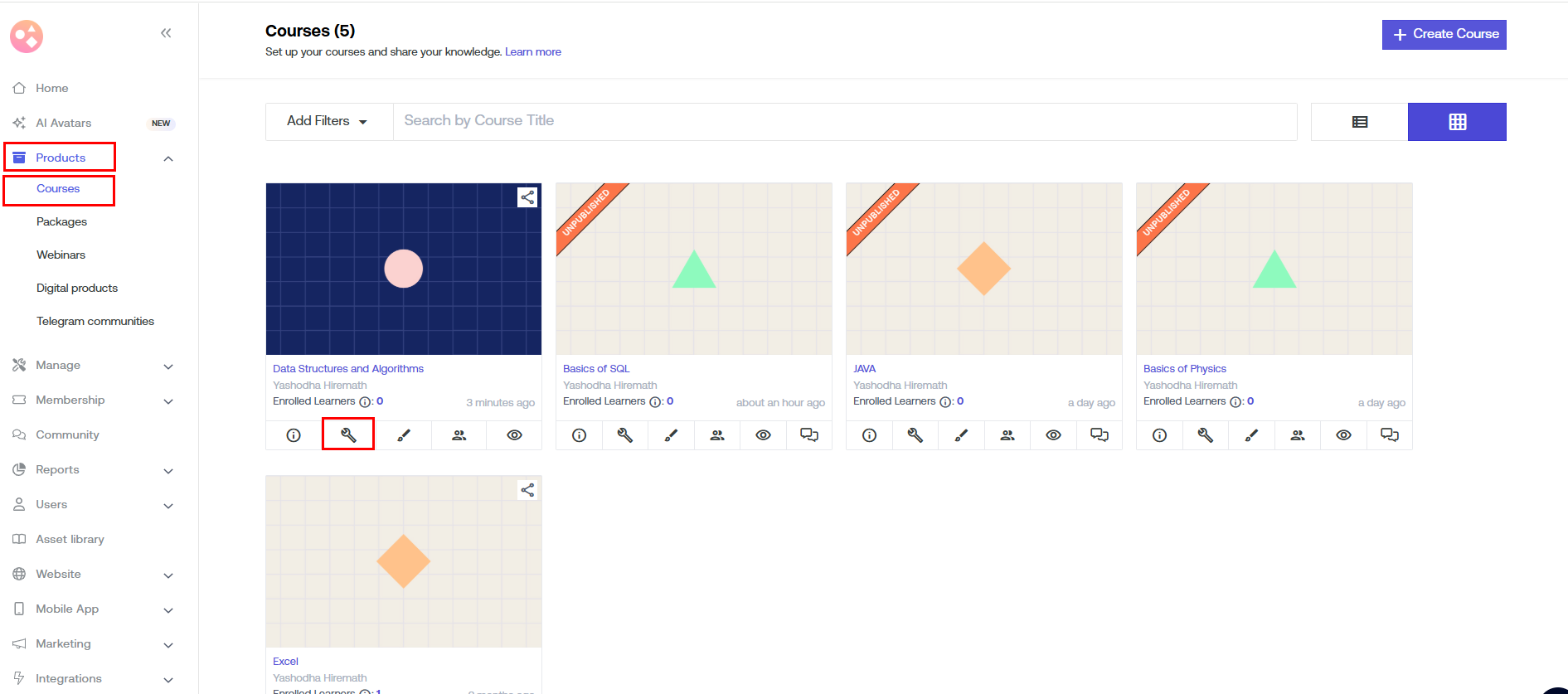
Task: Click wrench icon on Data Structures and Algorithms card
Action: click(x=348, y=434)
